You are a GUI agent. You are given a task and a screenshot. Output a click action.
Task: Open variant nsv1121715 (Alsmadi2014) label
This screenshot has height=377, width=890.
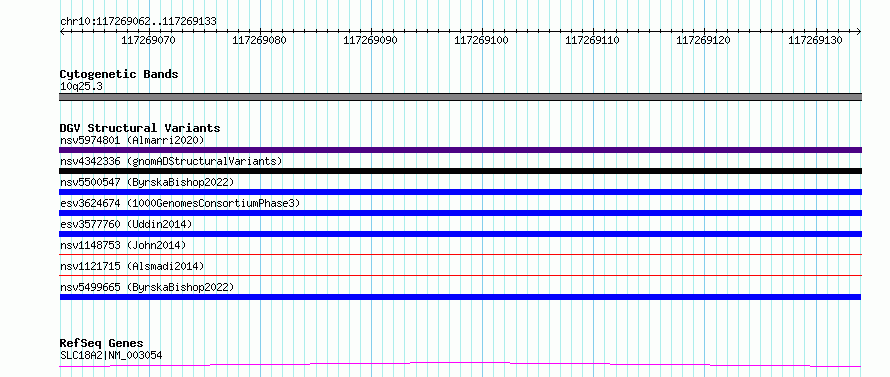coord(132,266)
